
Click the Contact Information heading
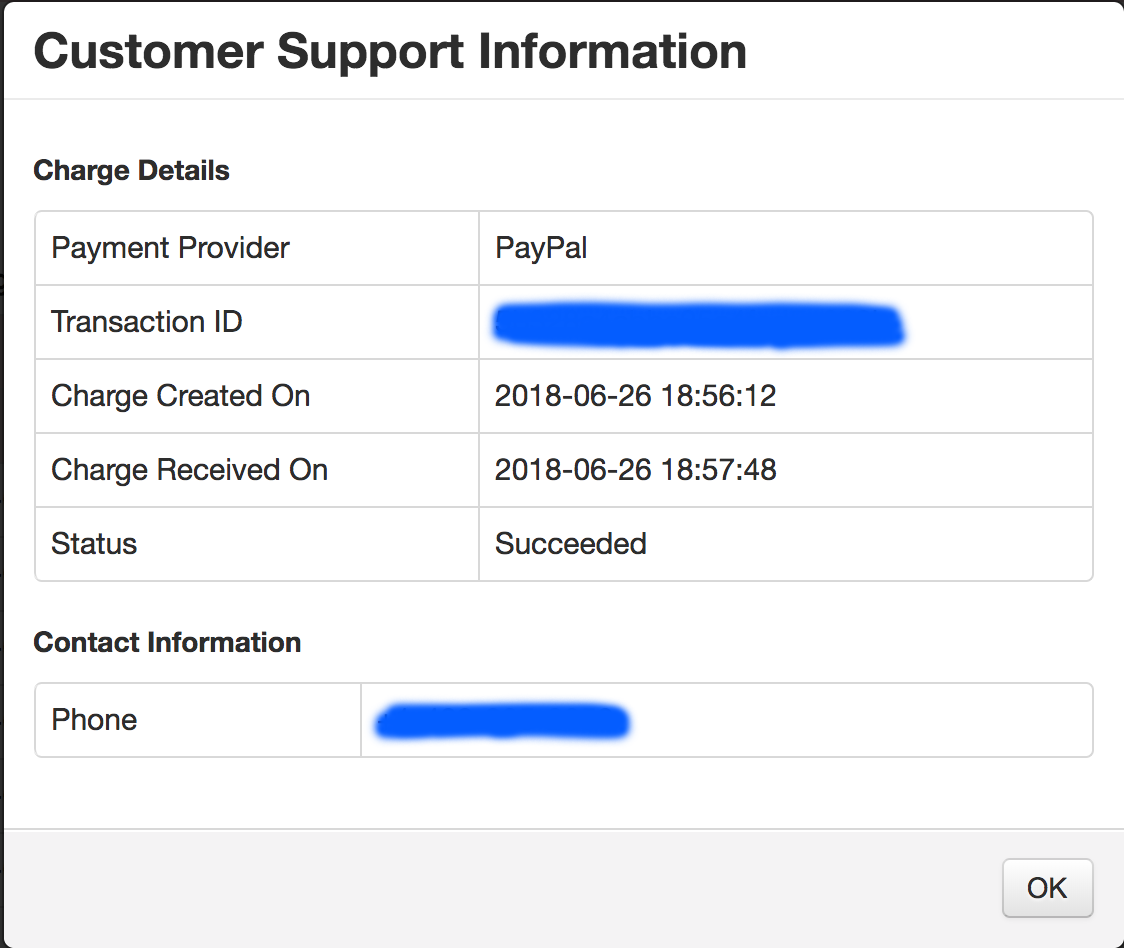tap(167, 642)
